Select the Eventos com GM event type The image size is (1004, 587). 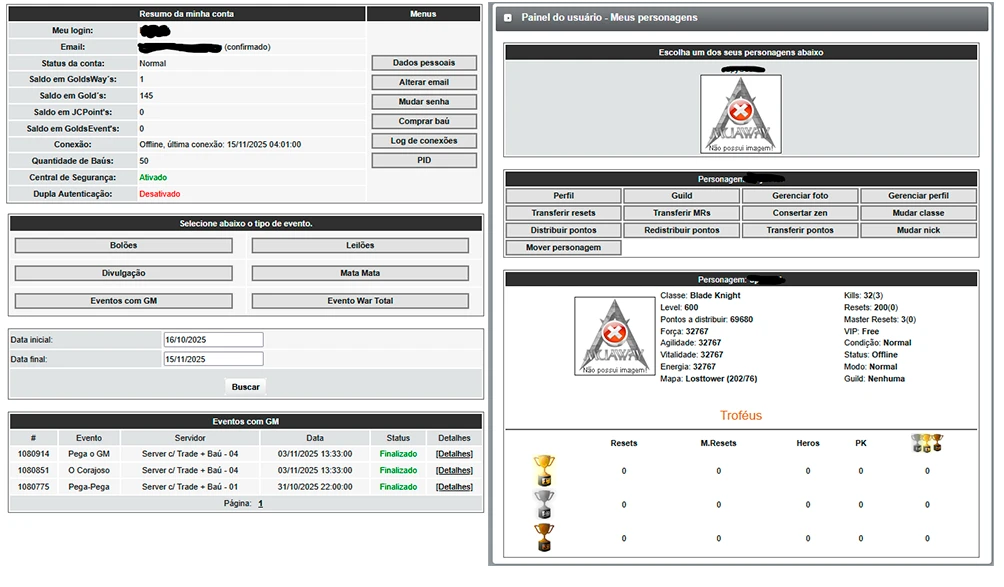123,301
